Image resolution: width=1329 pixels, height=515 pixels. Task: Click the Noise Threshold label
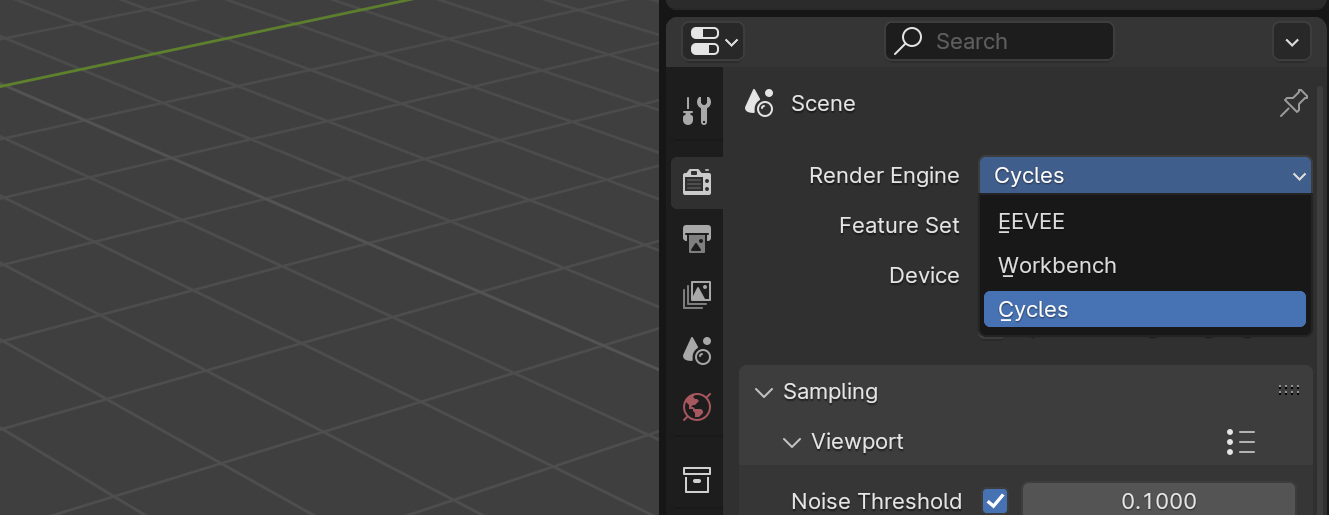(876, 501)
